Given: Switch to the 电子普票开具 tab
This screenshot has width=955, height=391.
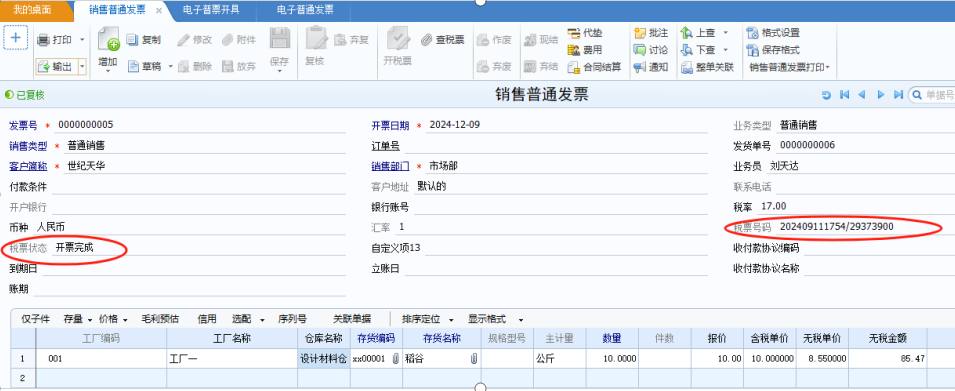Looking at the screenshot, I should click(x=211, y=10).
